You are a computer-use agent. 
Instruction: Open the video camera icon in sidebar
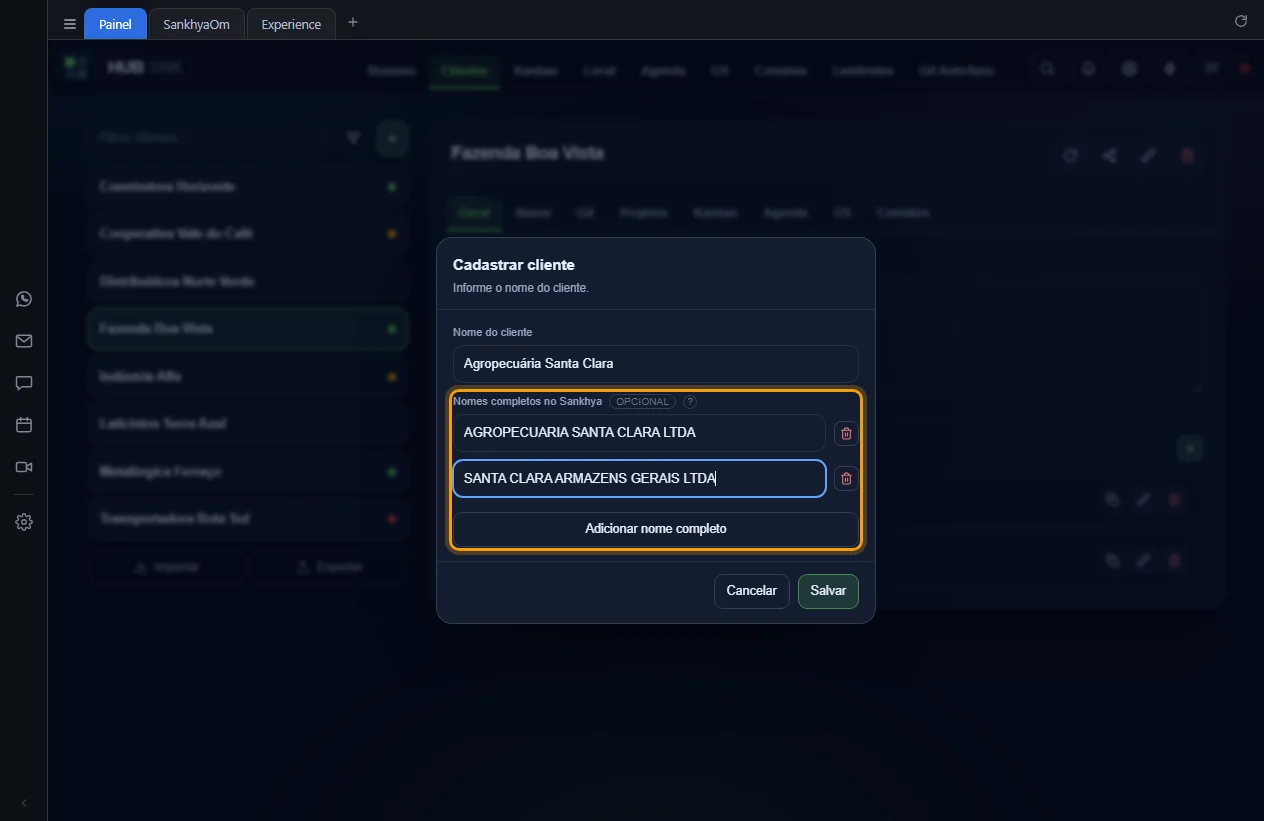click(24, 467)
